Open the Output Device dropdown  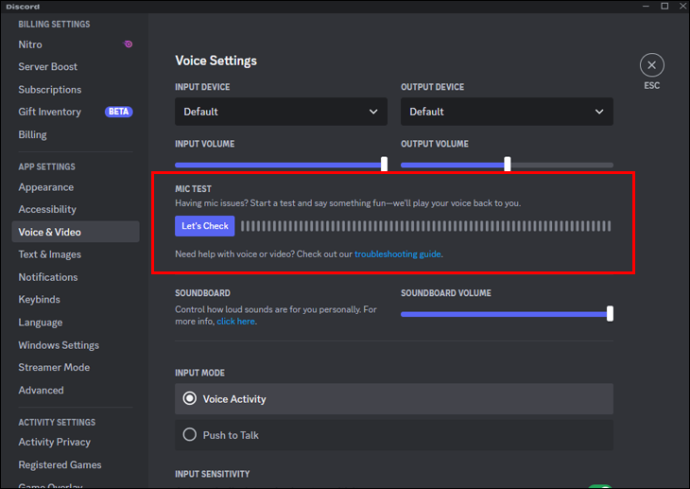pyautogui.click(x=506, y=112)
